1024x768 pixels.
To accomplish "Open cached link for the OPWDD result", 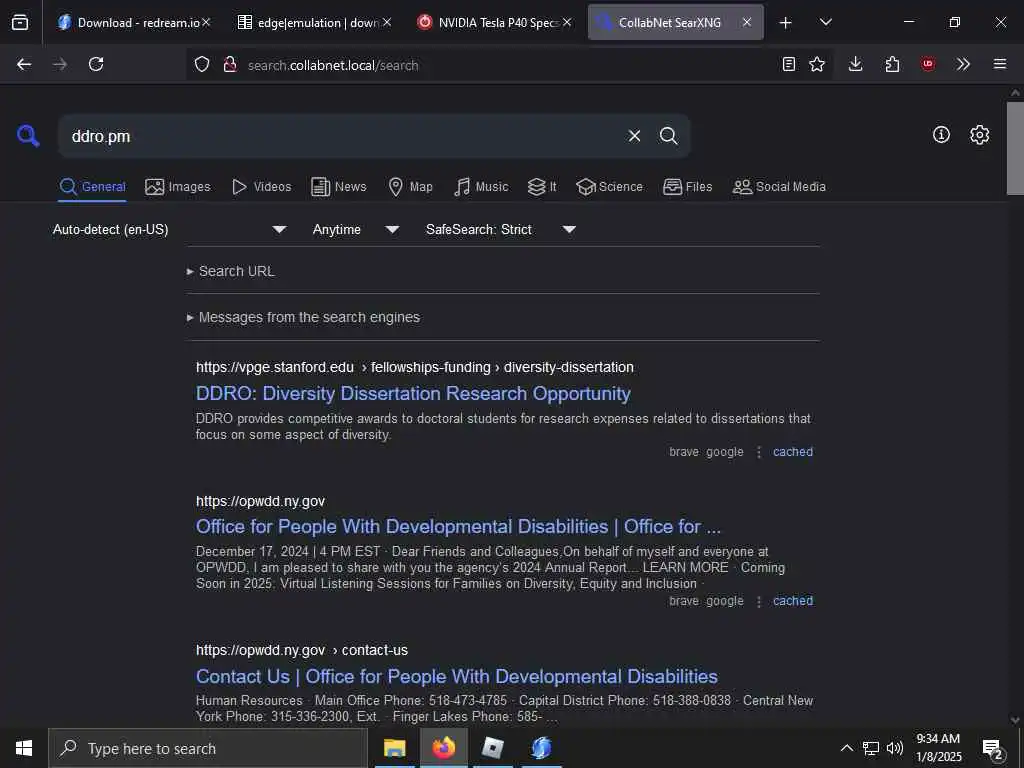I will [793, 601].
